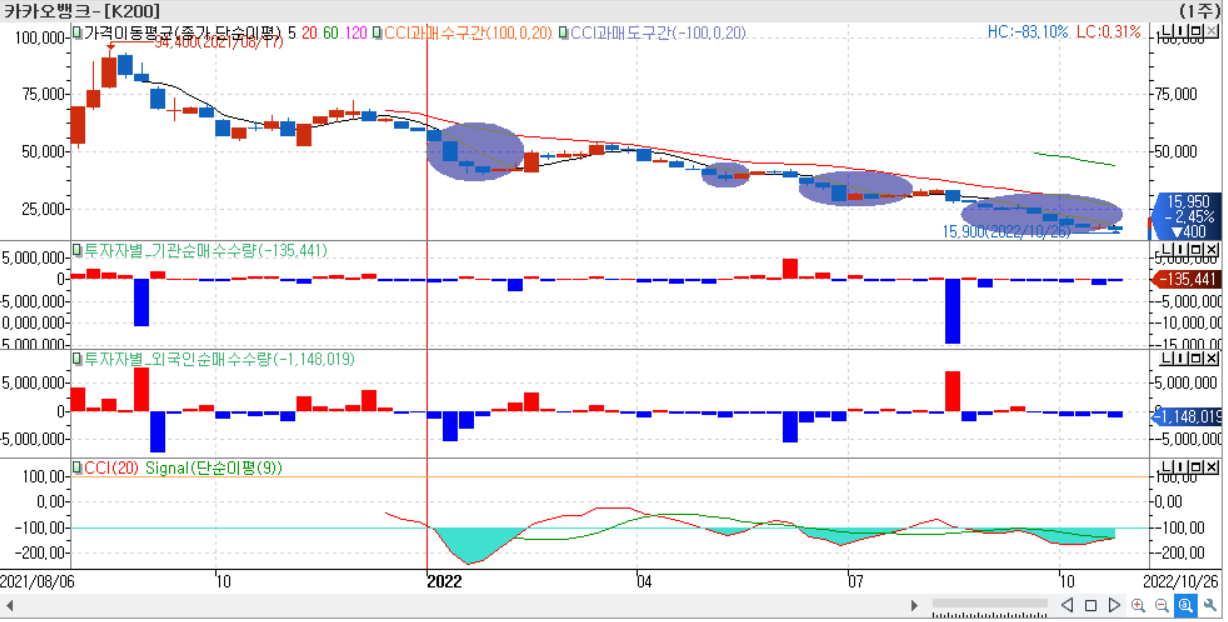The height and width of the screenshot is (622, 1228).
Task: Click the bottom-left scroll left arrow
Action: [10, 606]
